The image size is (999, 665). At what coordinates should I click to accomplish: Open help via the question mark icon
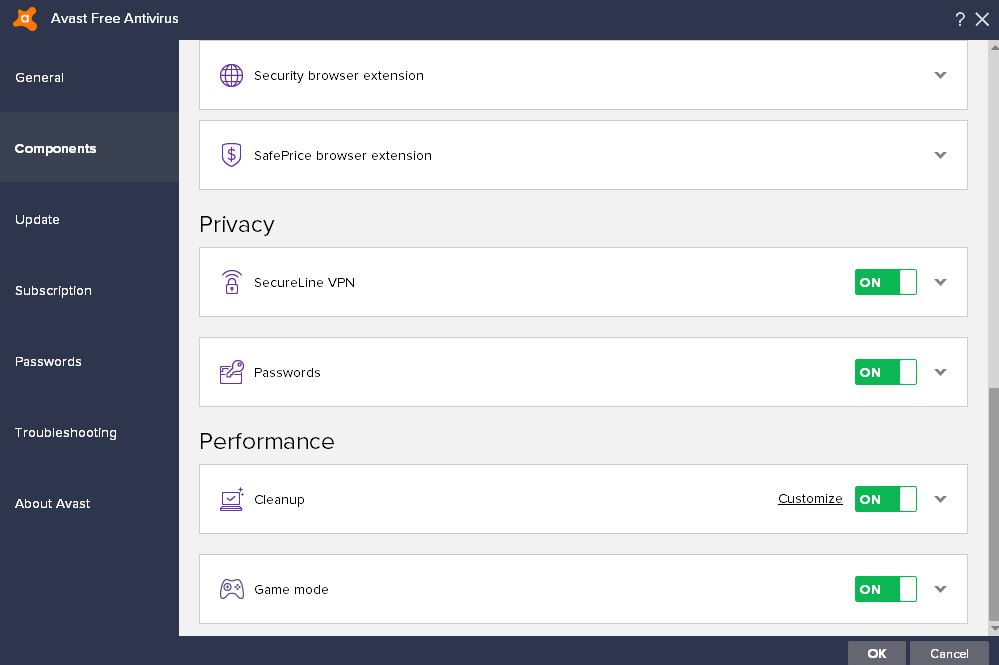coord(960,19)
